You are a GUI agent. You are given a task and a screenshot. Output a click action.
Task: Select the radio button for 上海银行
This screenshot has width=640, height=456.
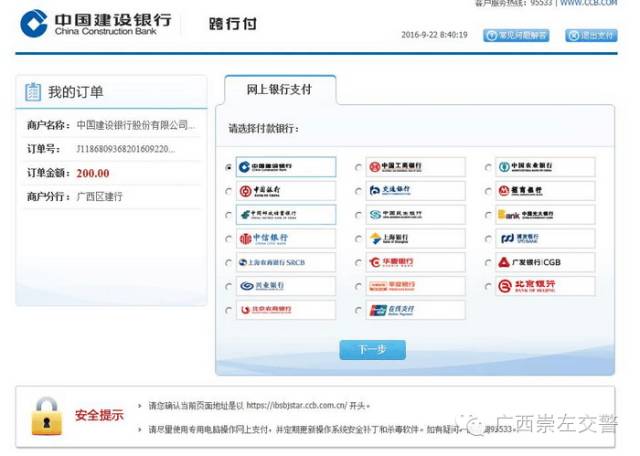point(358,239)
